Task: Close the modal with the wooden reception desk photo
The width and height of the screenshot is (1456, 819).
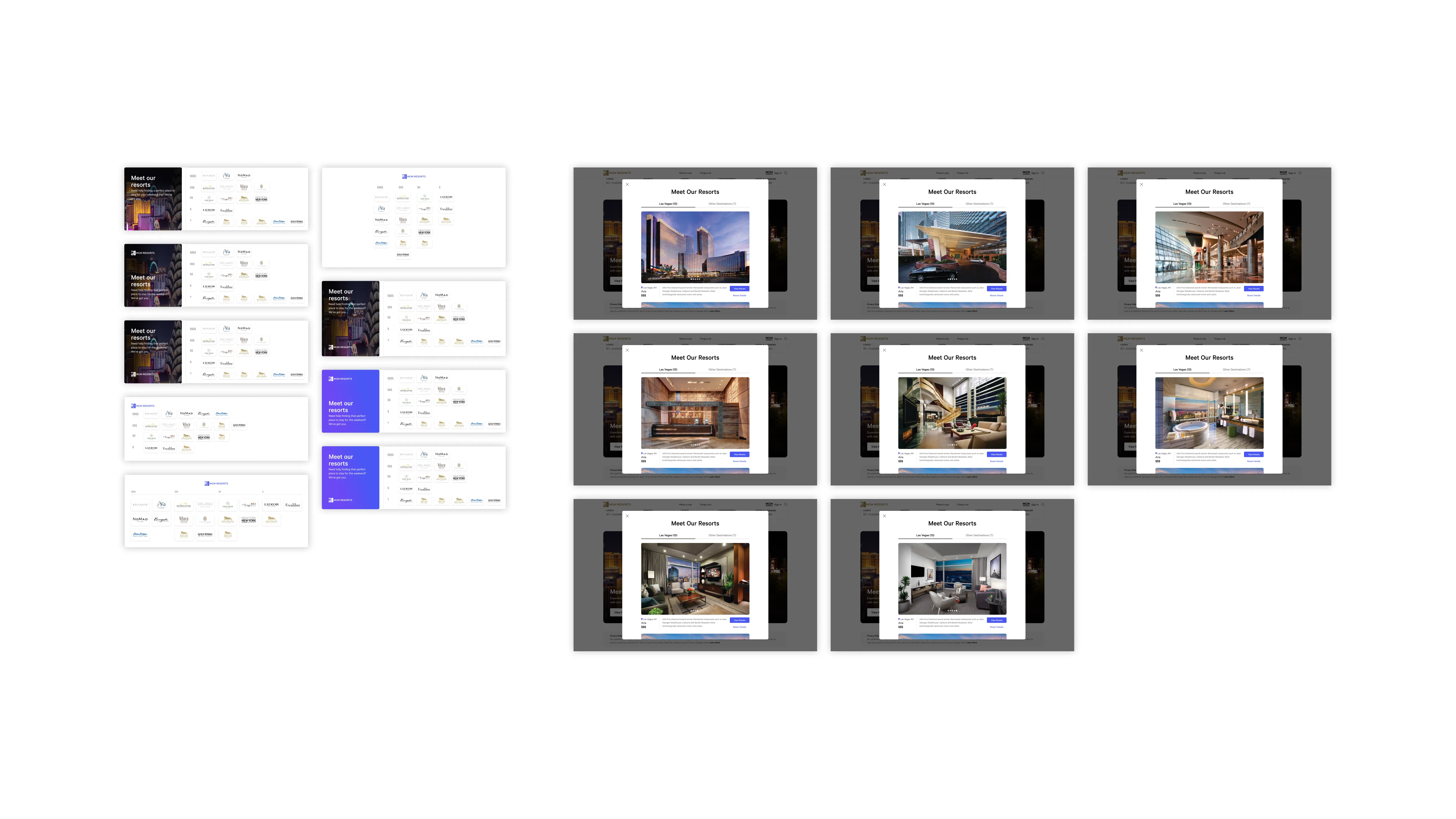Action: pyautogui.click(x=628, y=350)
